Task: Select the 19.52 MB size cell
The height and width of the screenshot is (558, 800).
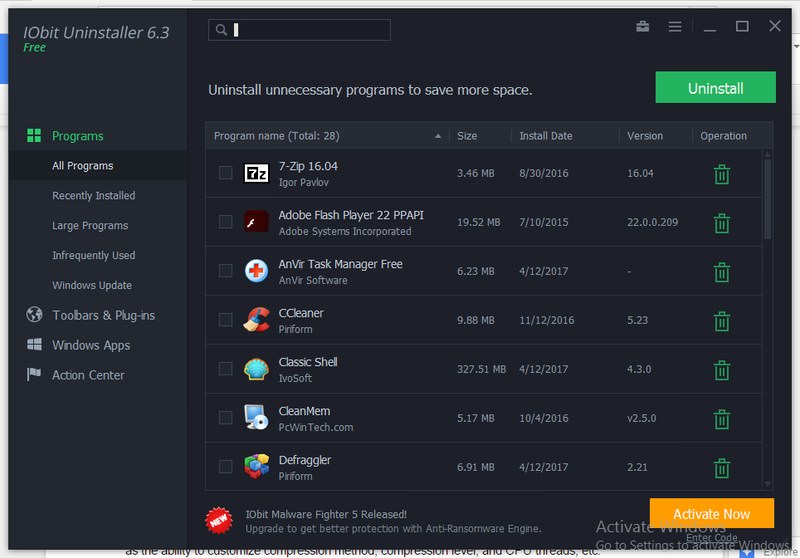Action: (478, 222)
